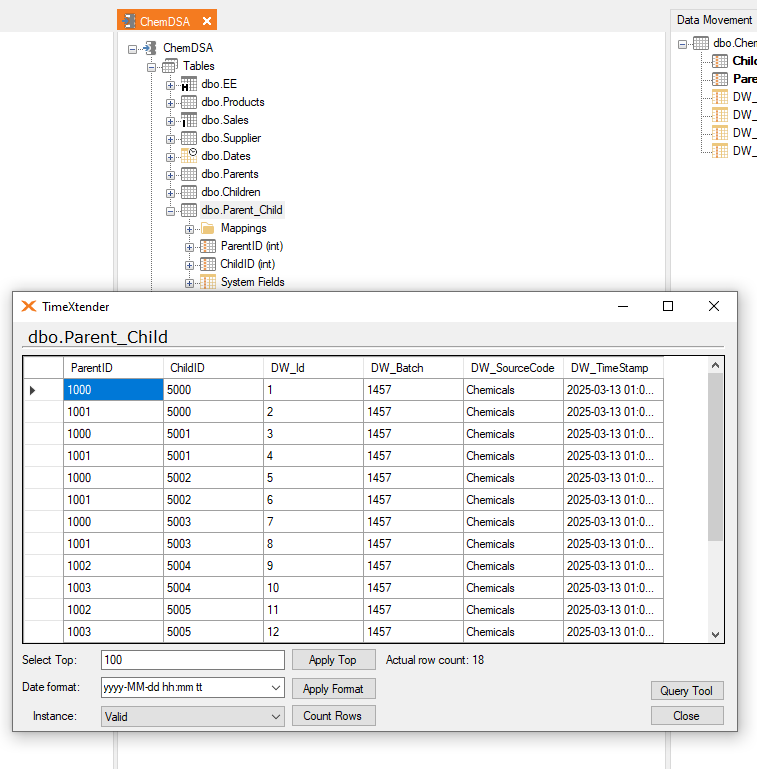
Task: Select the ChildID (int) tree item
Action: 248,264
